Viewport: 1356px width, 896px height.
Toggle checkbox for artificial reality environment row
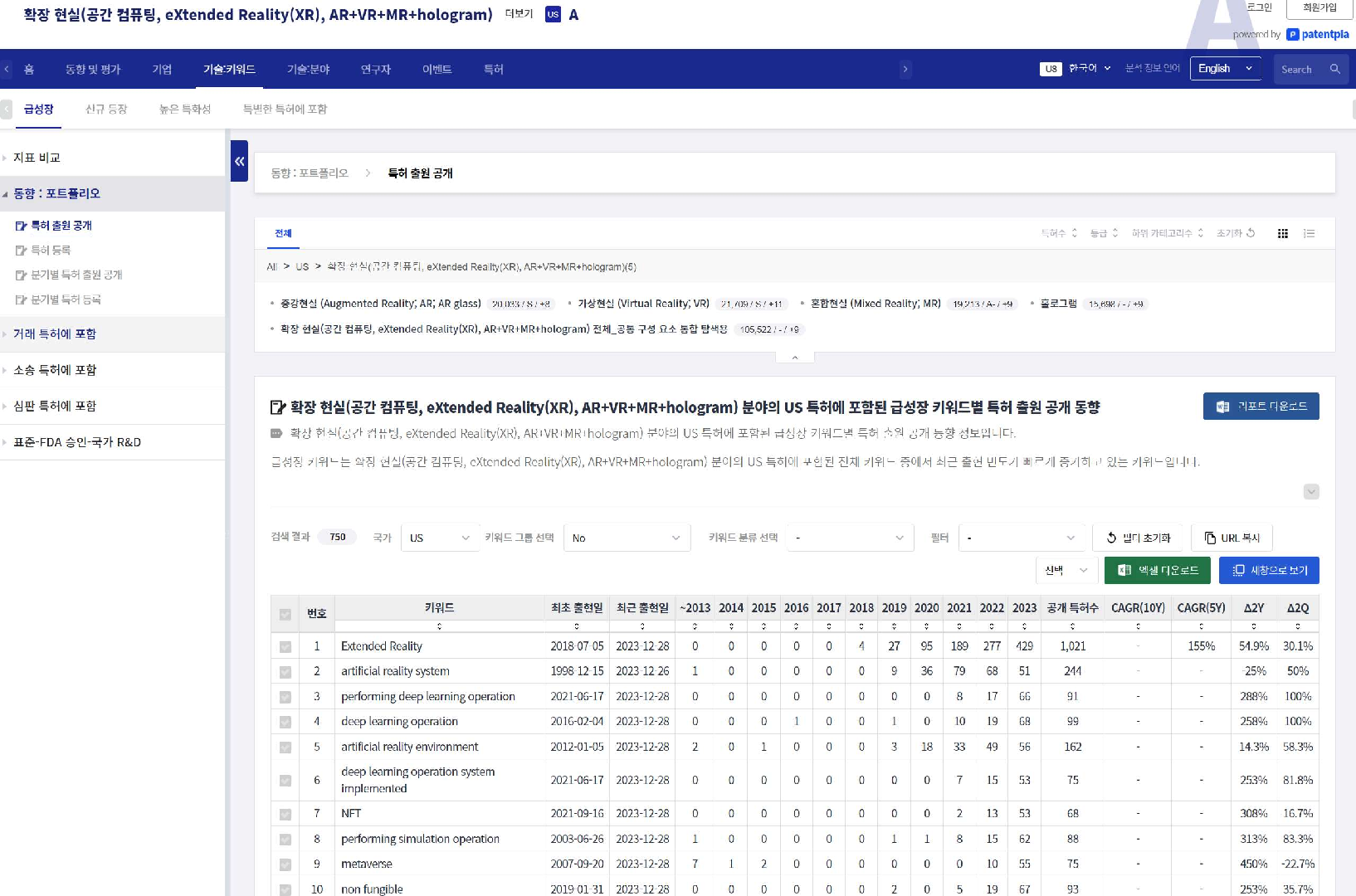click(285, 747)
